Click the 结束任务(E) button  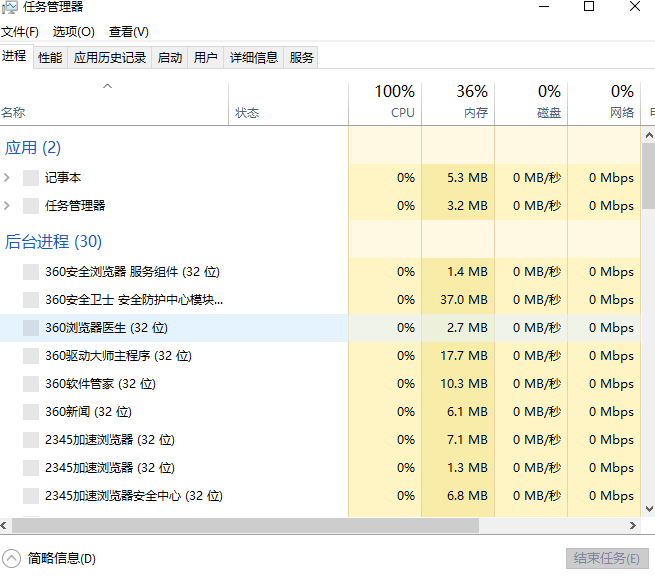tap(607, 559)
